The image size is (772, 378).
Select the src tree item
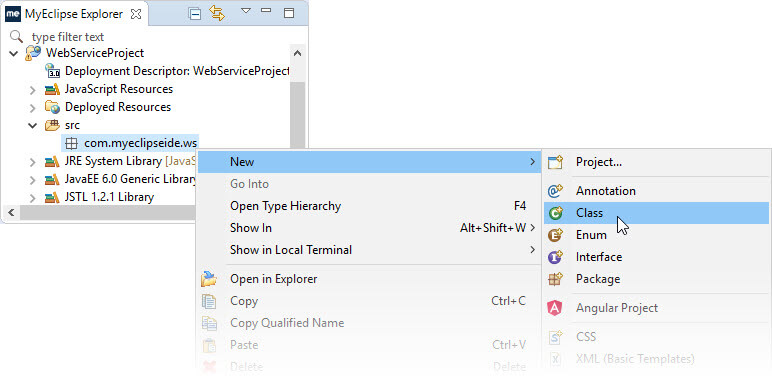pos(72,126)
